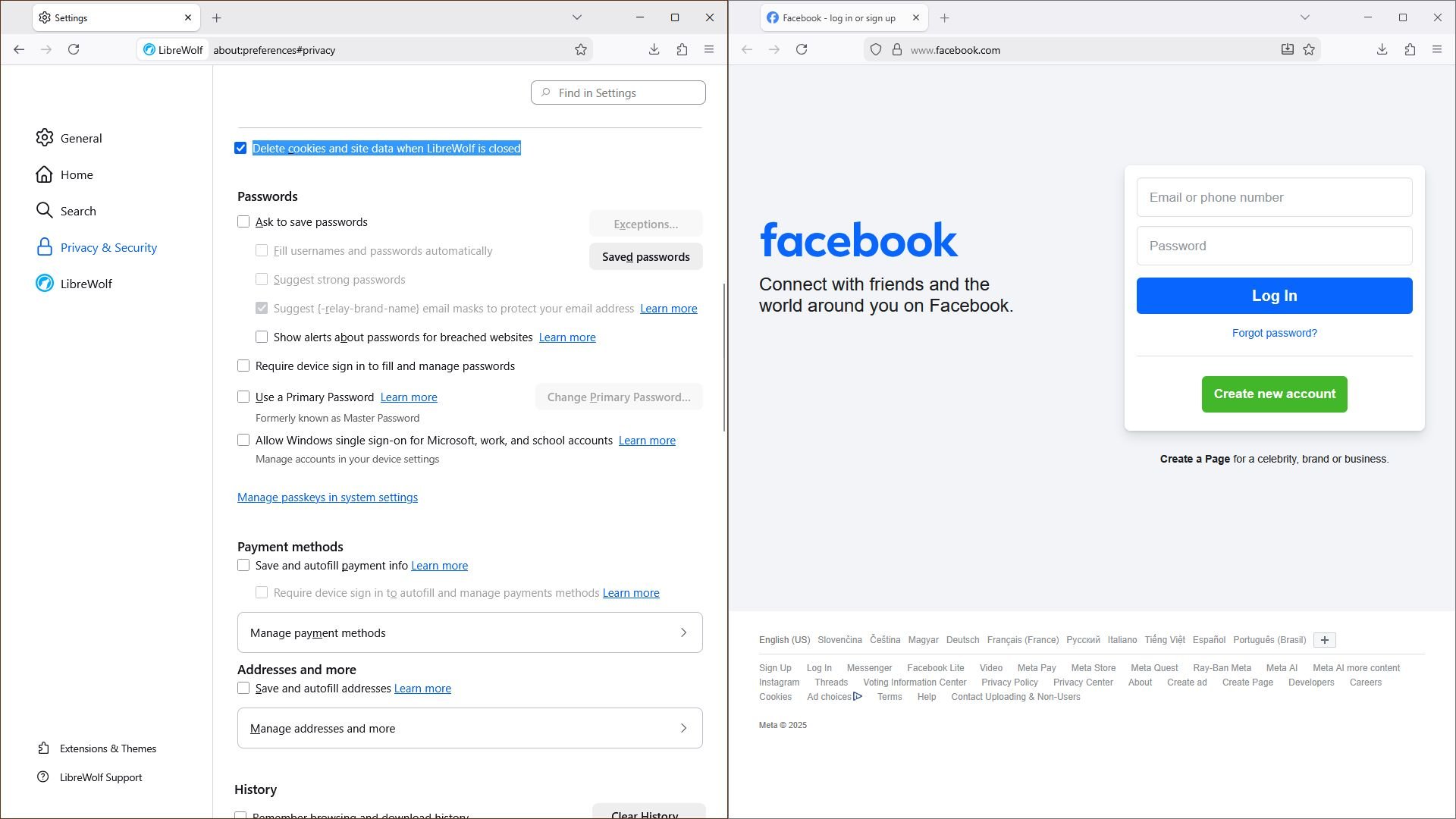Open the Forgot password? link
Screen dimensions: 1456x819
pos(1274,333)
